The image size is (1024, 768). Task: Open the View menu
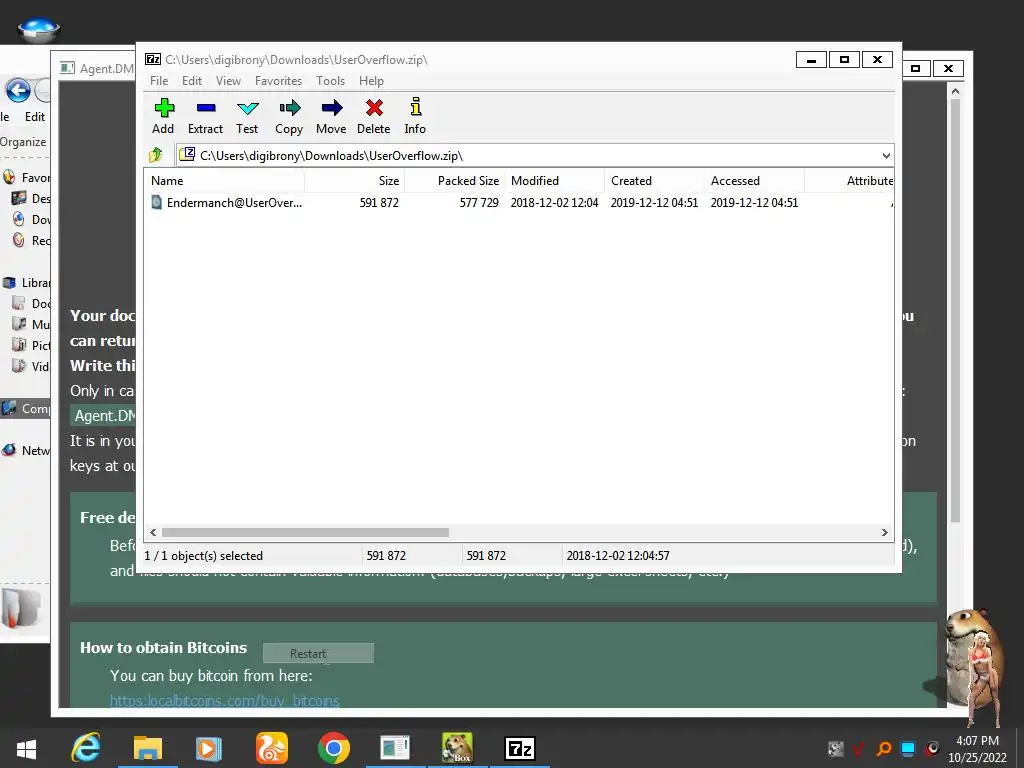pos(229,81)
